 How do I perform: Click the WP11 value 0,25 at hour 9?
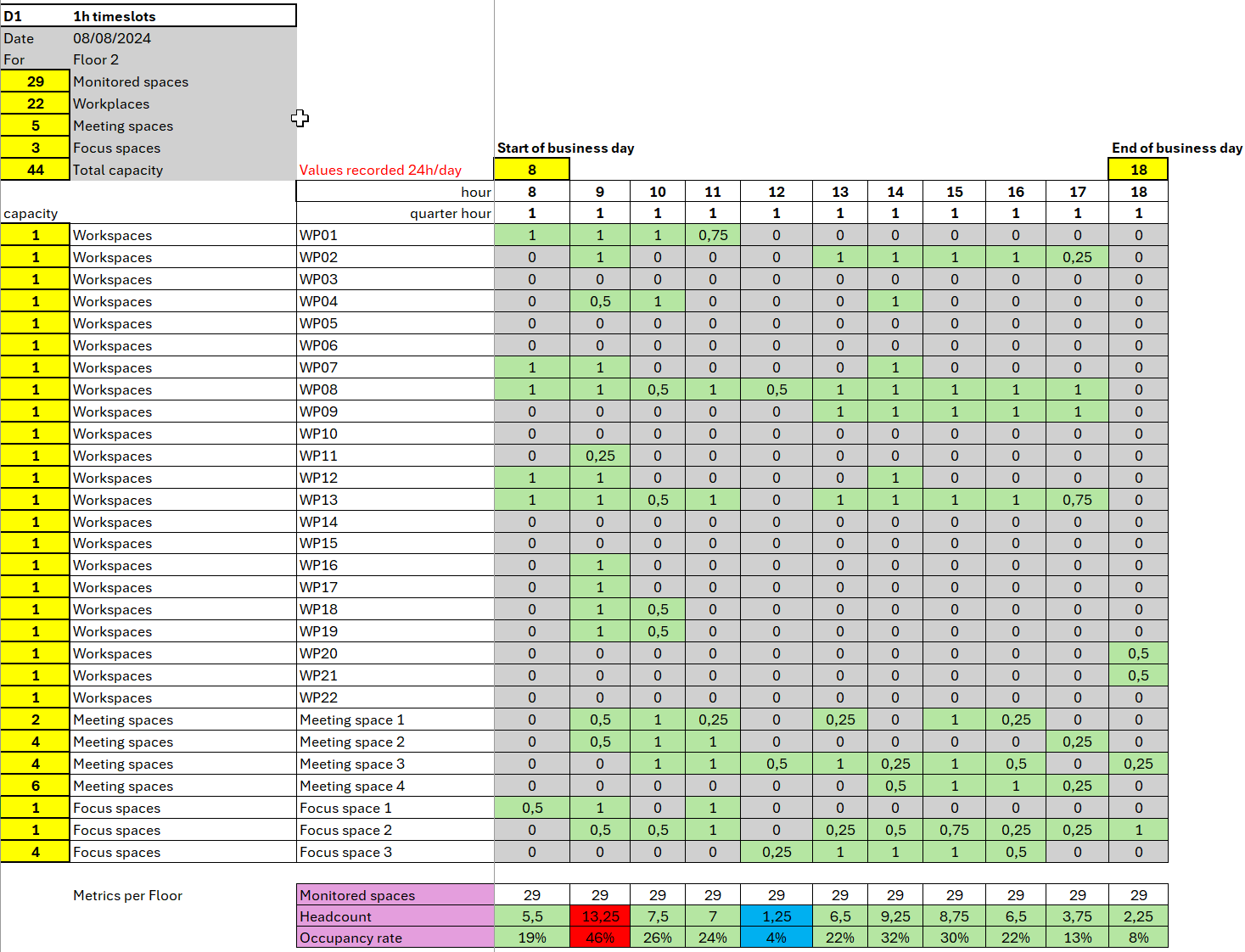point(600,456)
